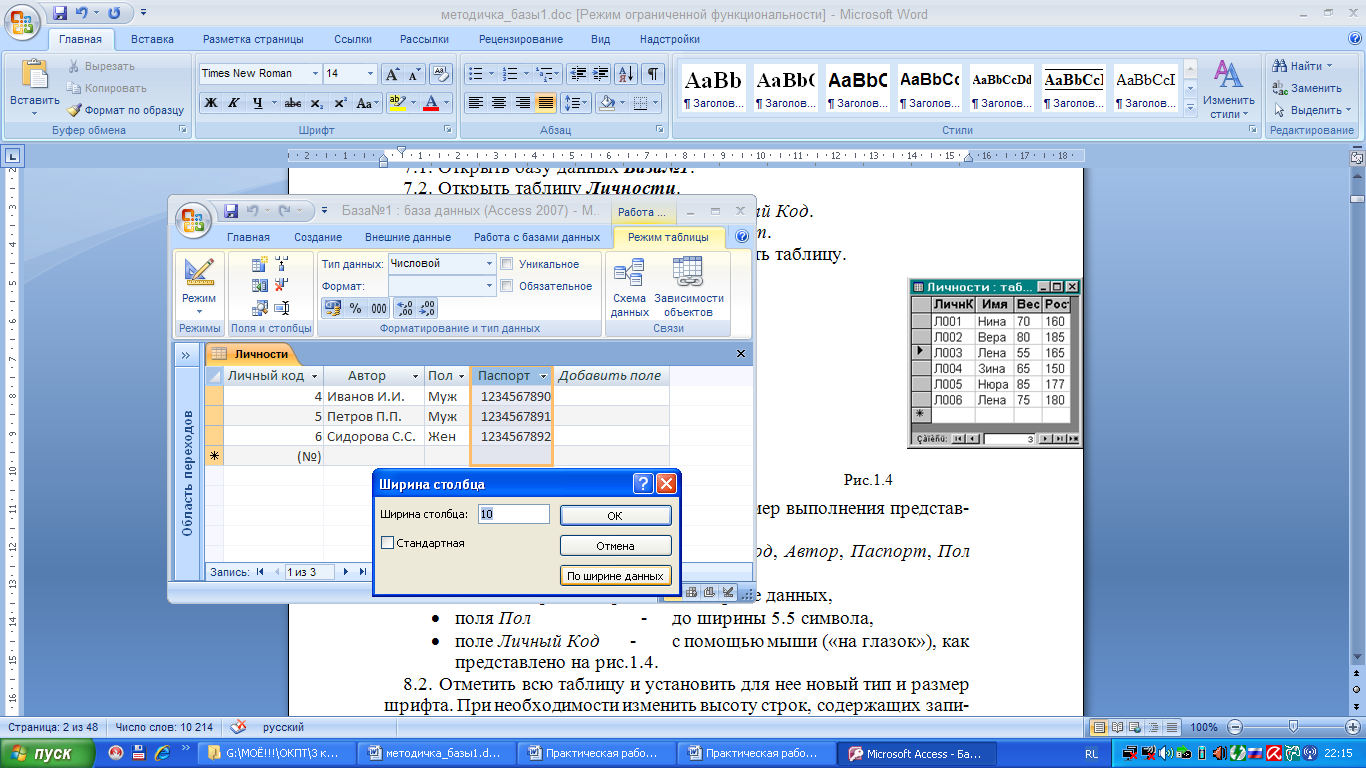
Task: Justify text in Word paragraph group
Action: click(545, 103)
